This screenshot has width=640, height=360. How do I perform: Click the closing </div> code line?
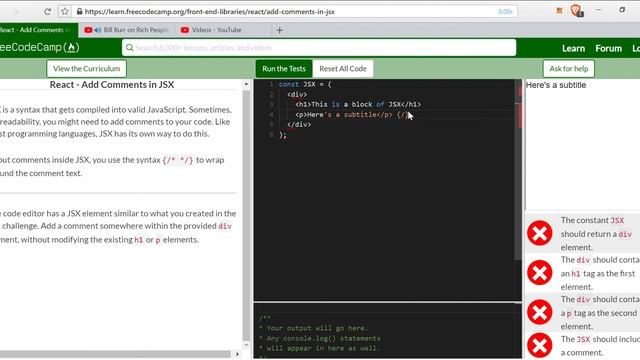299,124
